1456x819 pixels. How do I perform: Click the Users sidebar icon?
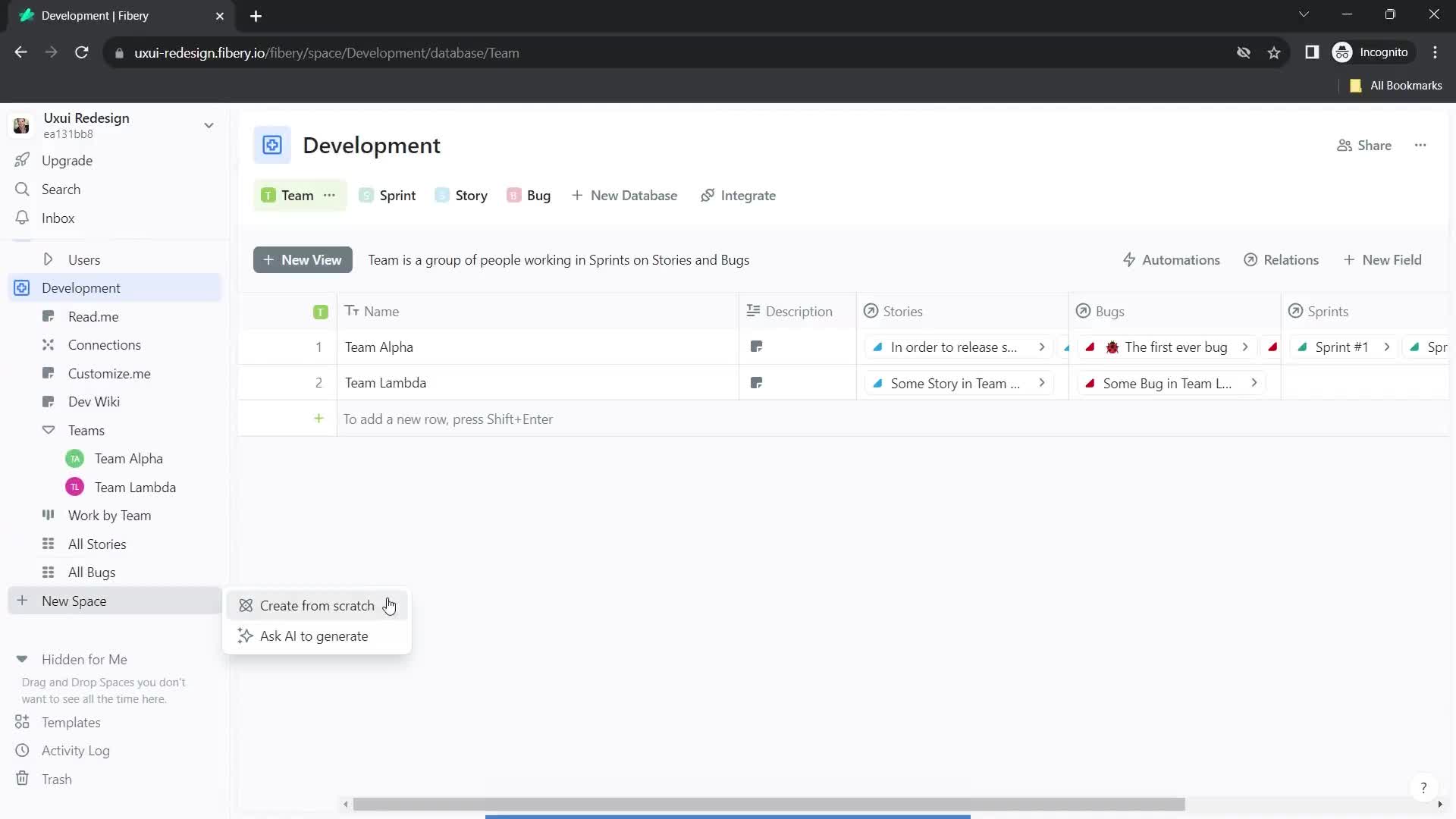48,259
